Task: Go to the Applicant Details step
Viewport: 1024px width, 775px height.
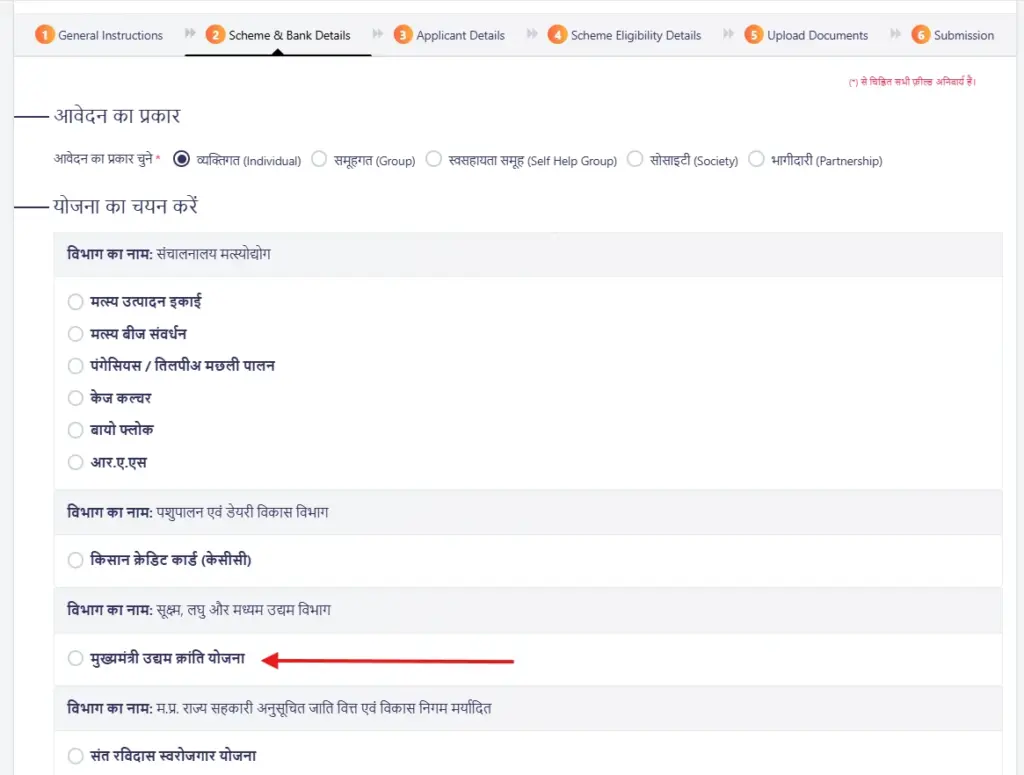Action: point(449,35)
